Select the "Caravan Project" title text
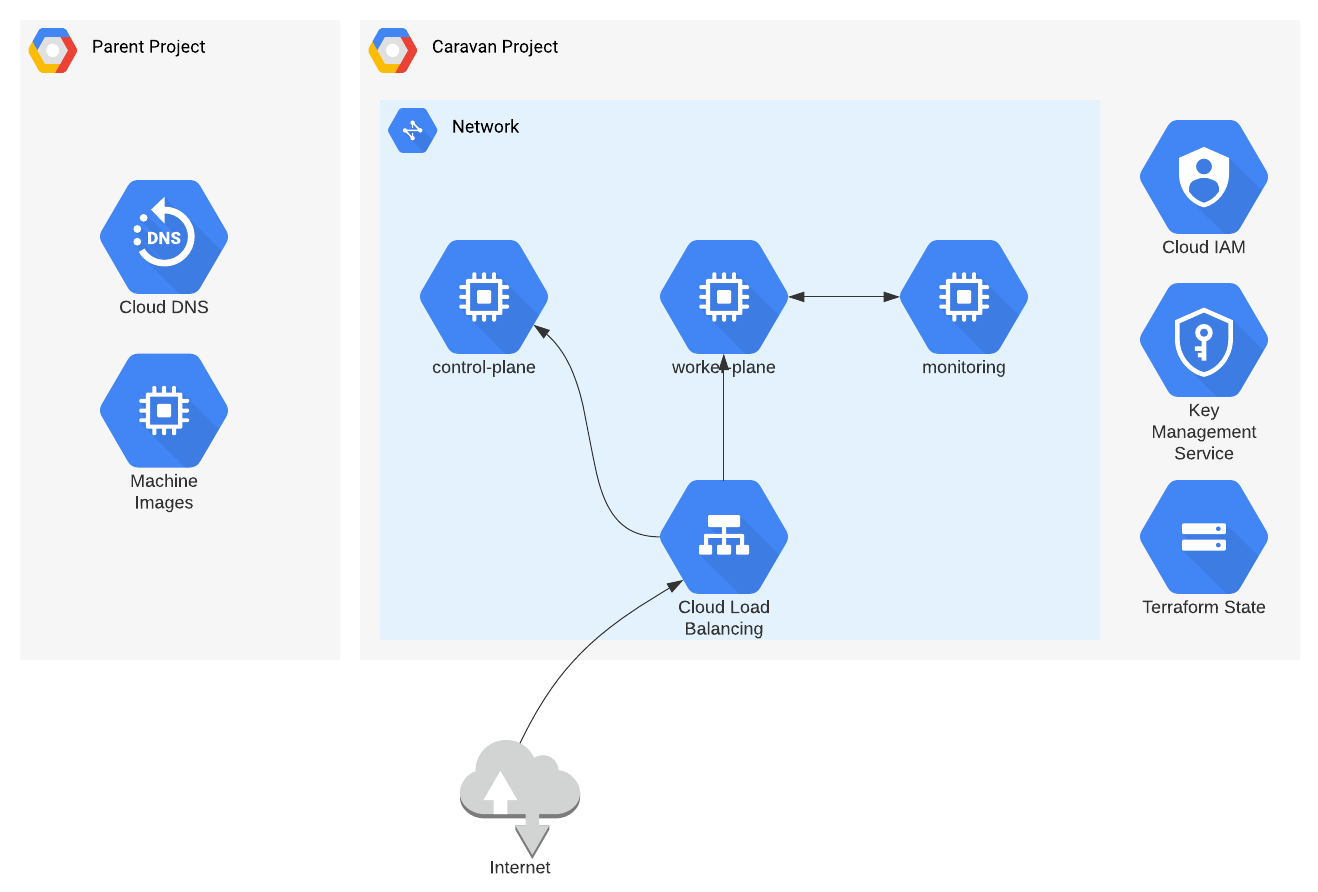This screenshot has width=1318, height=892. tap(495, 47)
